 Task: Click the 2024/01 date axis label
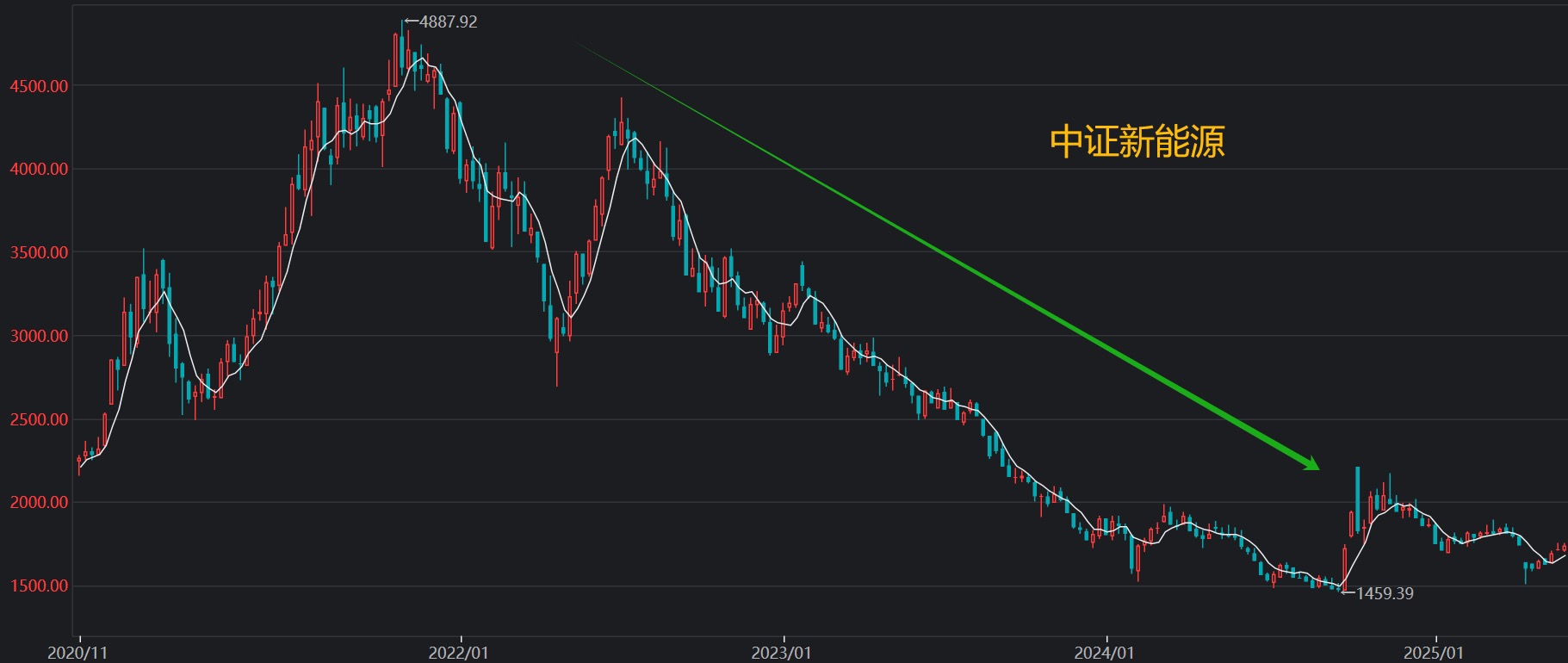coord(1104,653)
